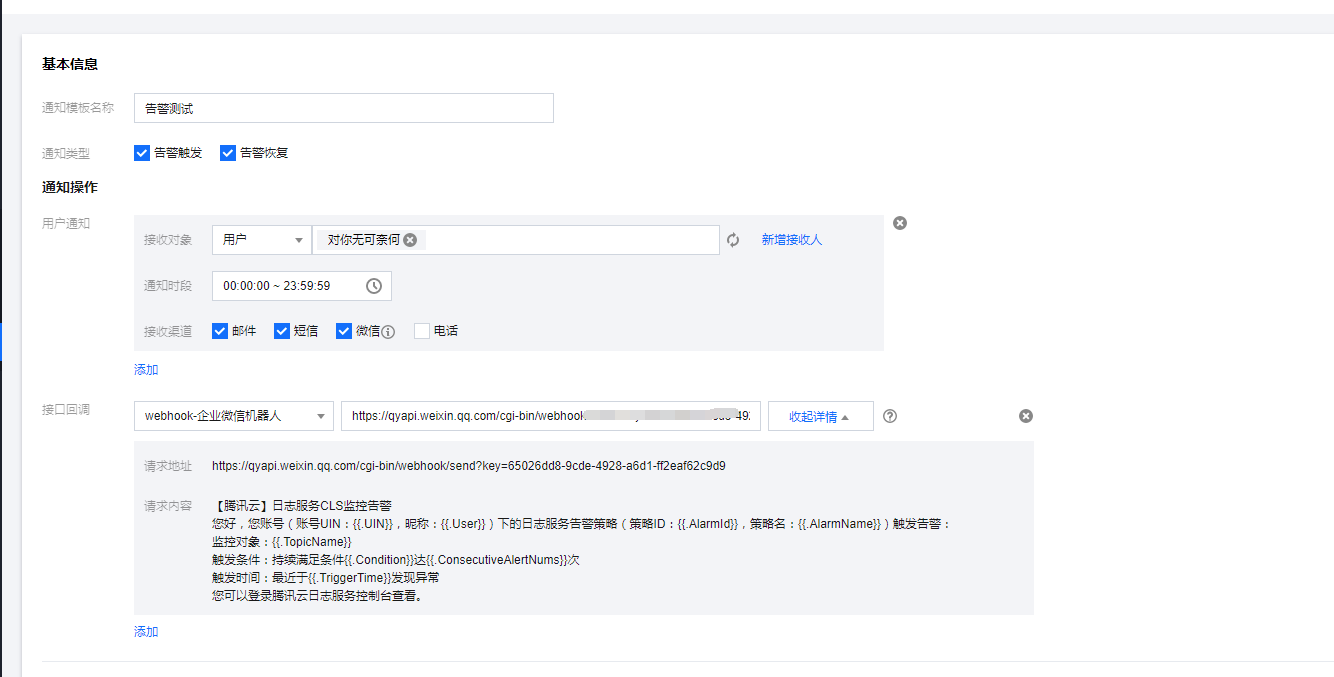The height and width of the screenshot is (677, 1334).
Task: Click the 【腾讯云】日志服务CLS监控告警 line
Action: [x=301, y=506]
